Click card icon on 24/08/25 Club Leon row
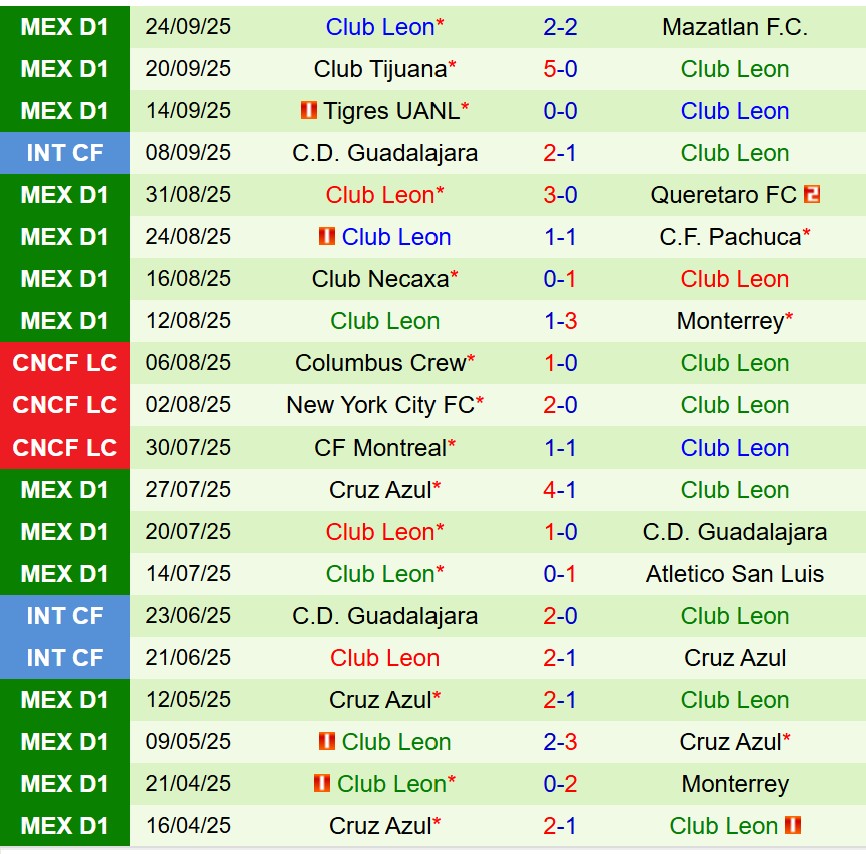866x854 pixels. (x=326, y=237)
